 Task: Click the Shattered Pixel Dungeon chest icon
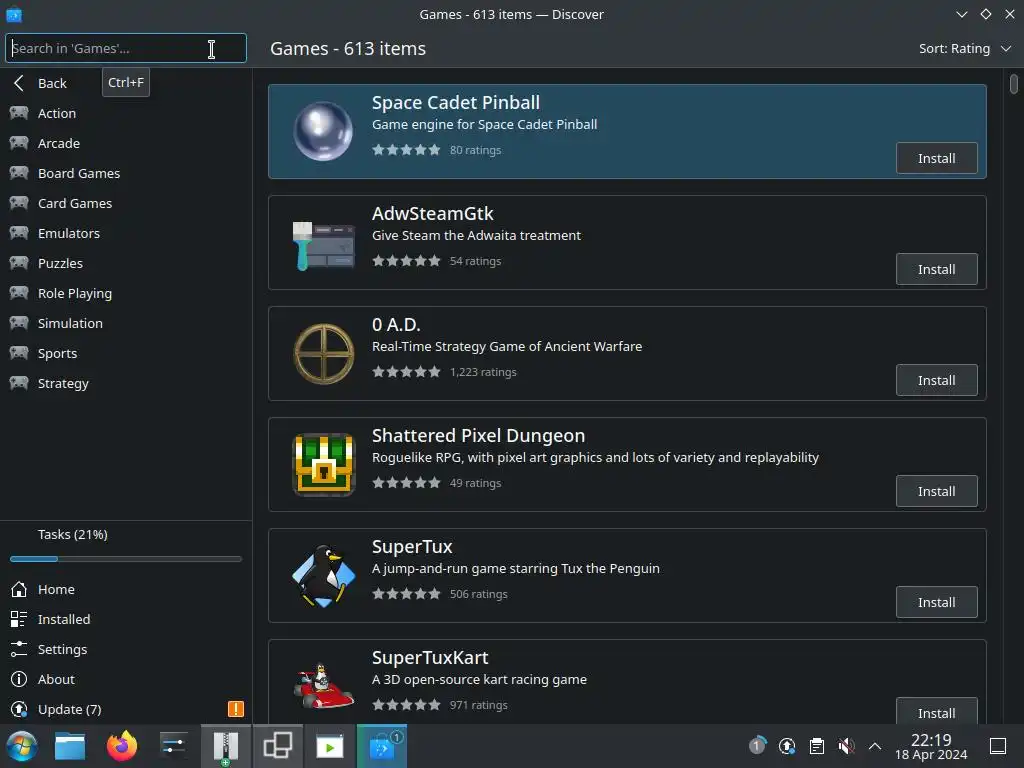[323, 464]
